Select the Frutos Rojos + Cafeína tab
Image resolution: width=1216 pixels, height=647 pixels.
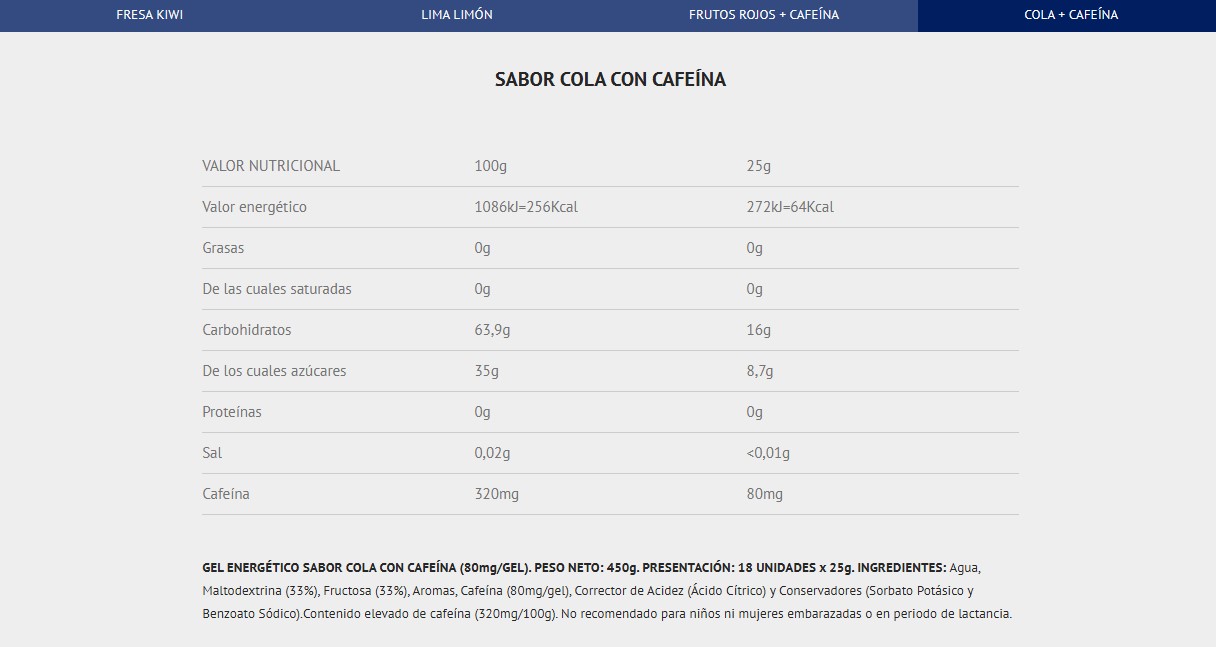[763, 15]
